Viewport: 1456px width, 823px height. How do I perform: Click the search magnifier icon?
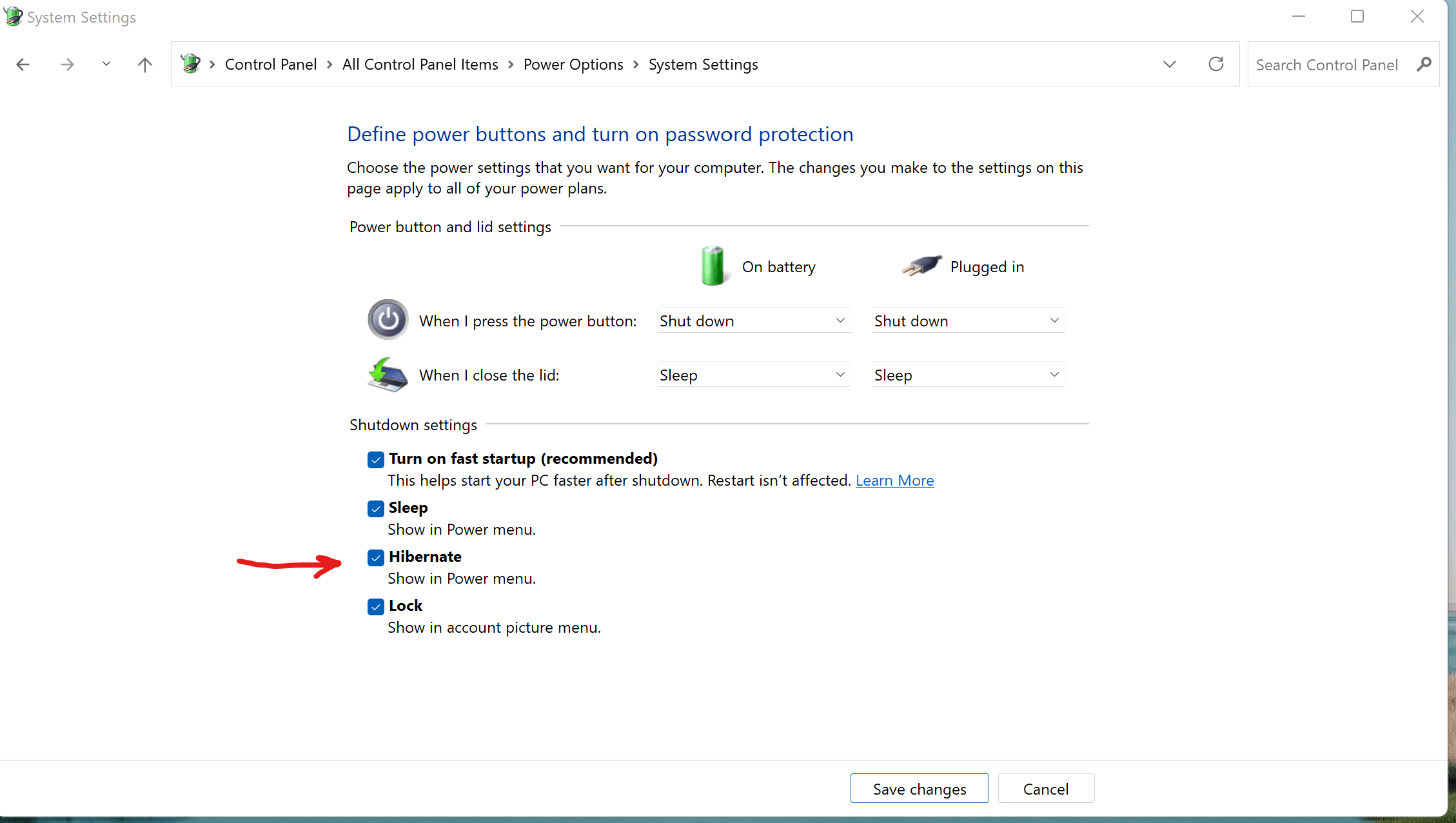(1424, 64)
